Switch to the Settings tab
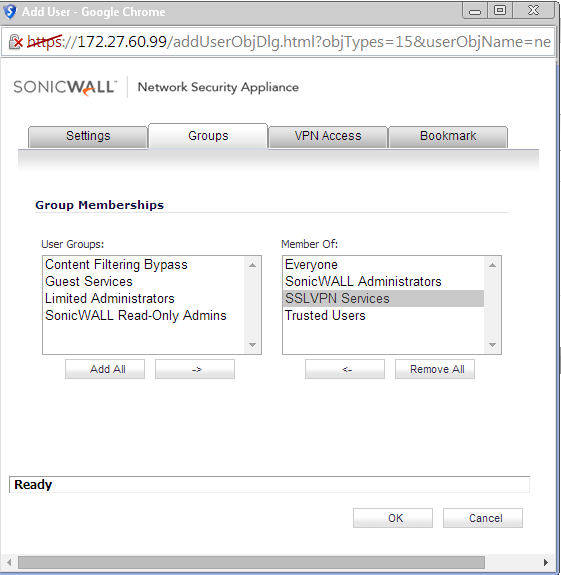 click(88, 136)
